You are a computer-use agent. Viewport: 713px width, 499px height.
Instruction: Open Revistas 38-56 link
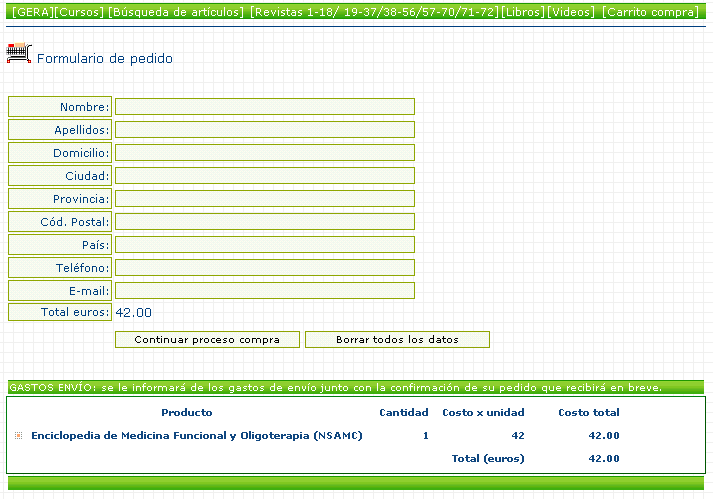point(402,12)
